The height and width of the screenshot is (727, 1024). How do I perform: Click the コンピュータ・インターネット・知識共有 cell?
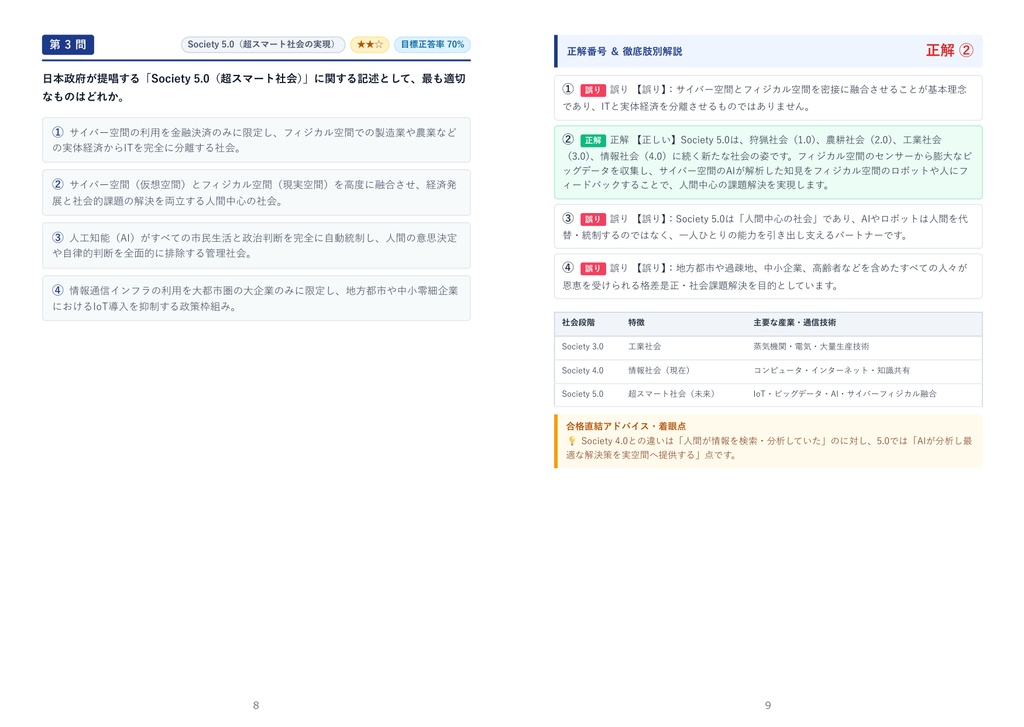pyautogui.click(x=831, y=370)
